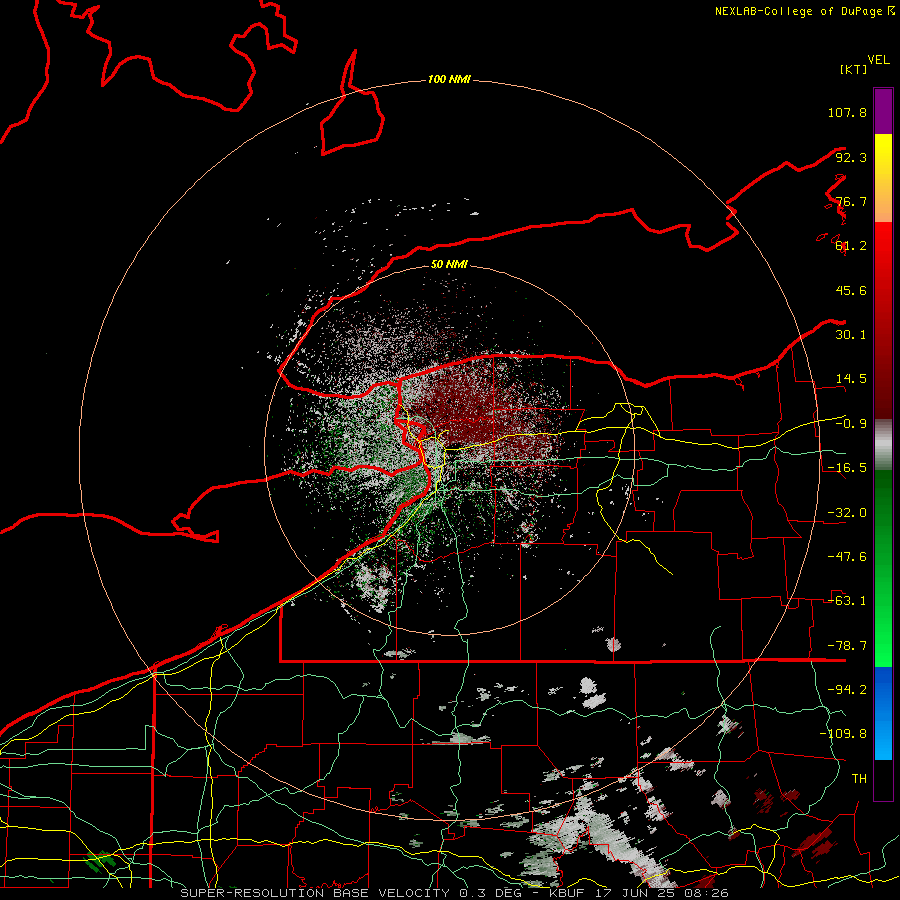Click the 100 NMI range ring label
This screenshot has width=900, height=900.
pyautogui.click(x=449, y=79)
